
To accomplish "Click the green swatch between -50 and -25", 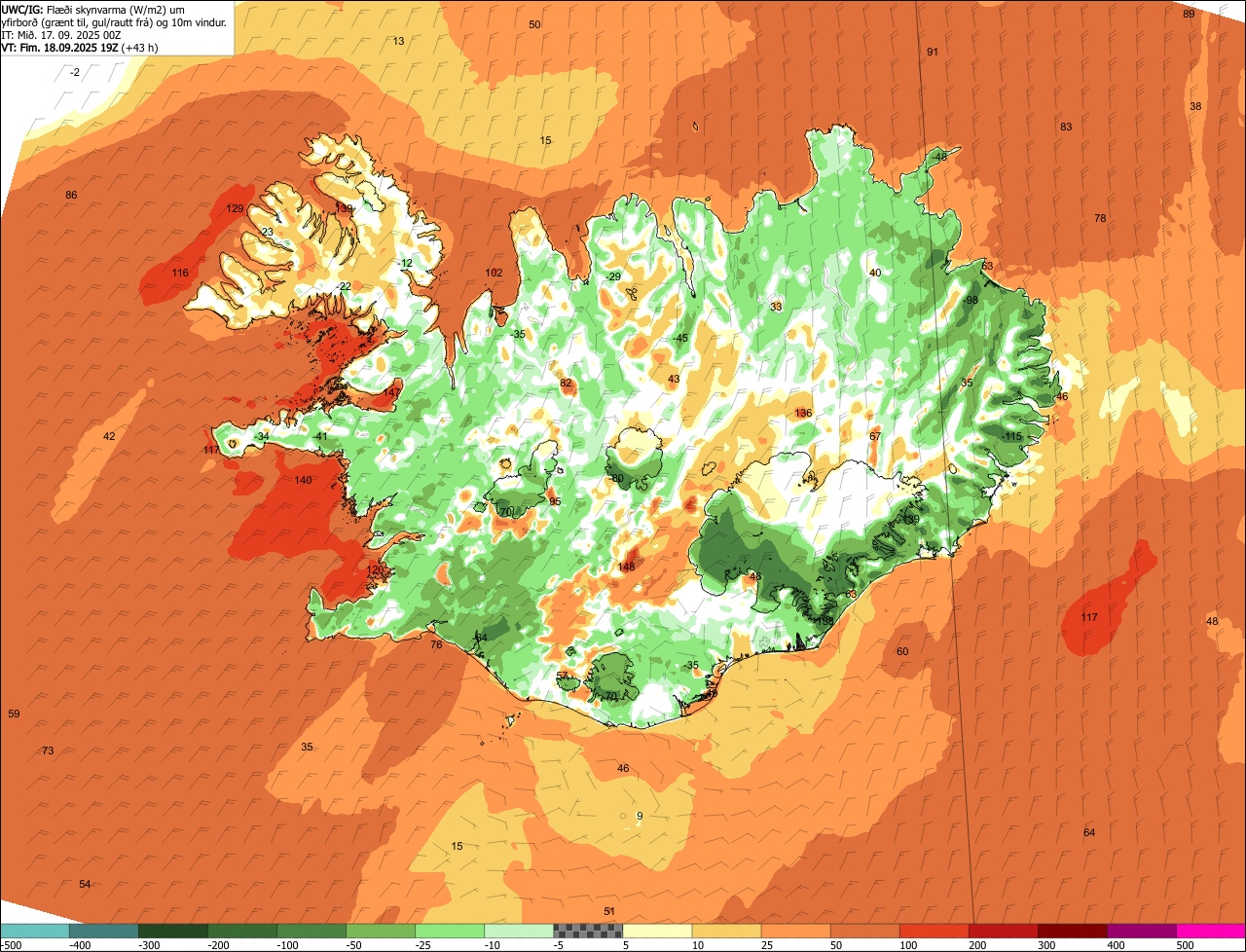I will (381, 931).
